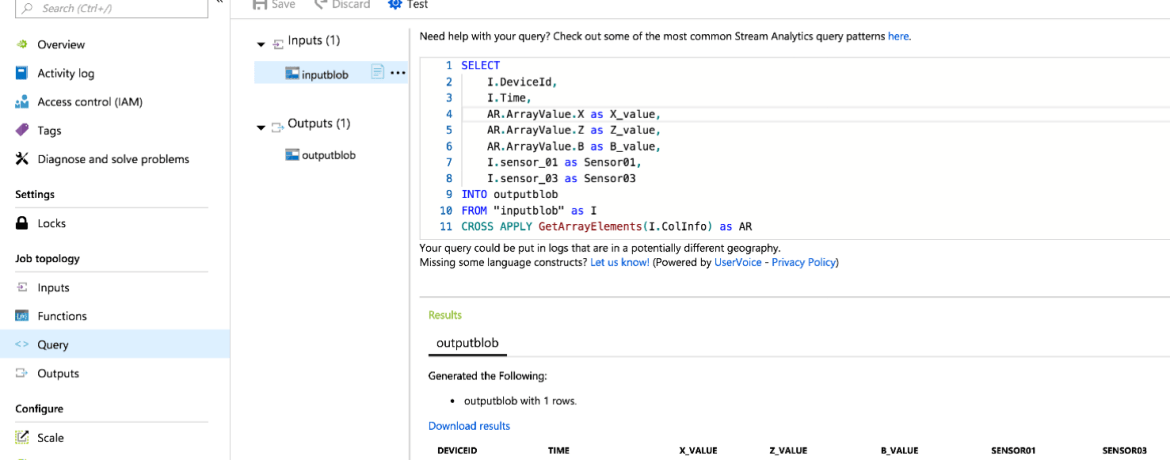Click the Outputs icon under Job topology
The image size is (1170, 460).
point(22,373)
